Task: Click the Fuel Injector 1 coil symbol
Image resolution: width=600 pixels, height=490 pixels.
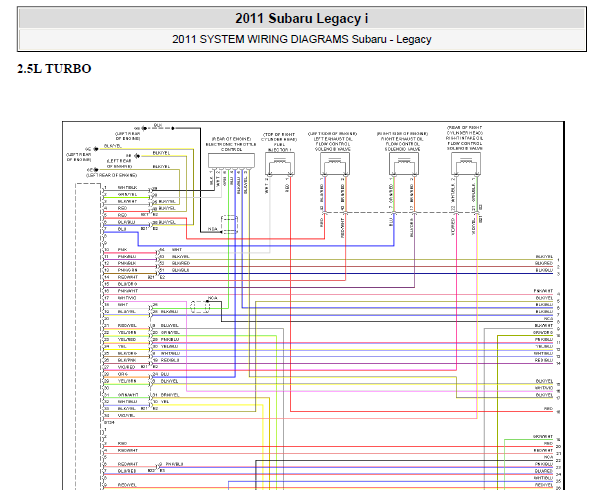Action: click(280, 164)
